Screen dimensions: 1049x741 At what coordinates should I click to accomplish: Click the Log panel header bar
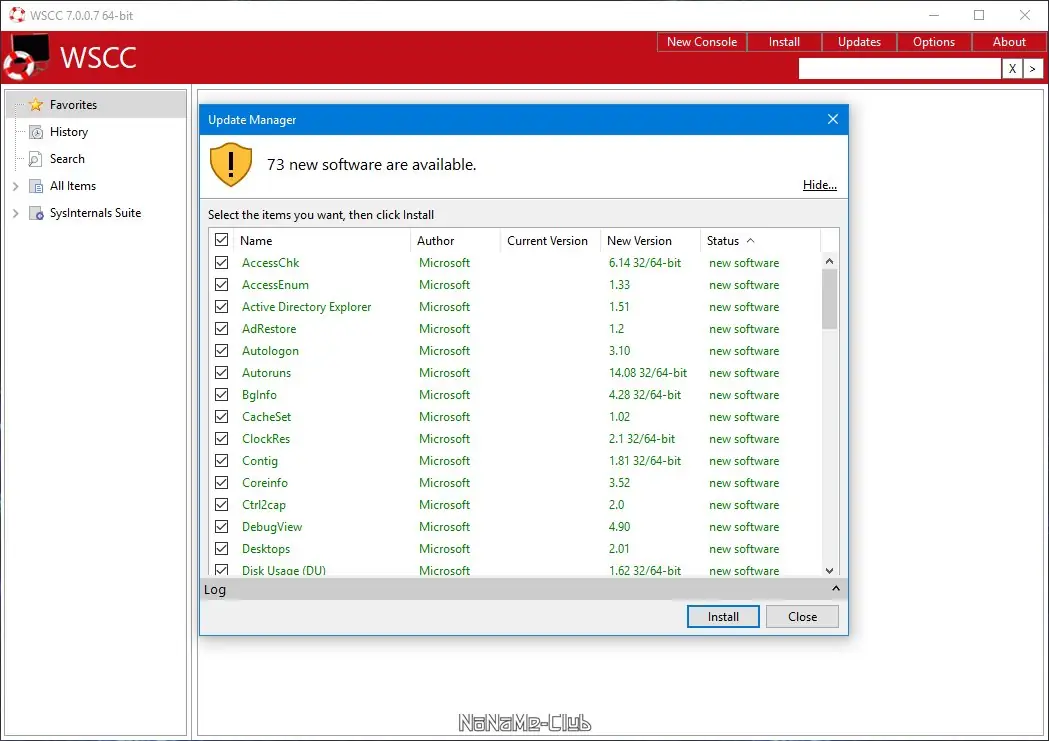(x=523, y=589)
